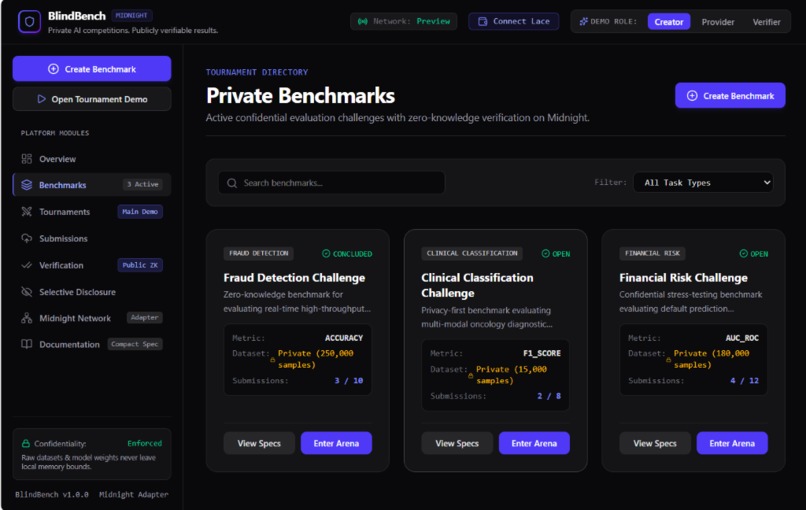Click the 'Compact Spec' badge on Documentation
Screen dimensions: 806x510
pos(135,344)
